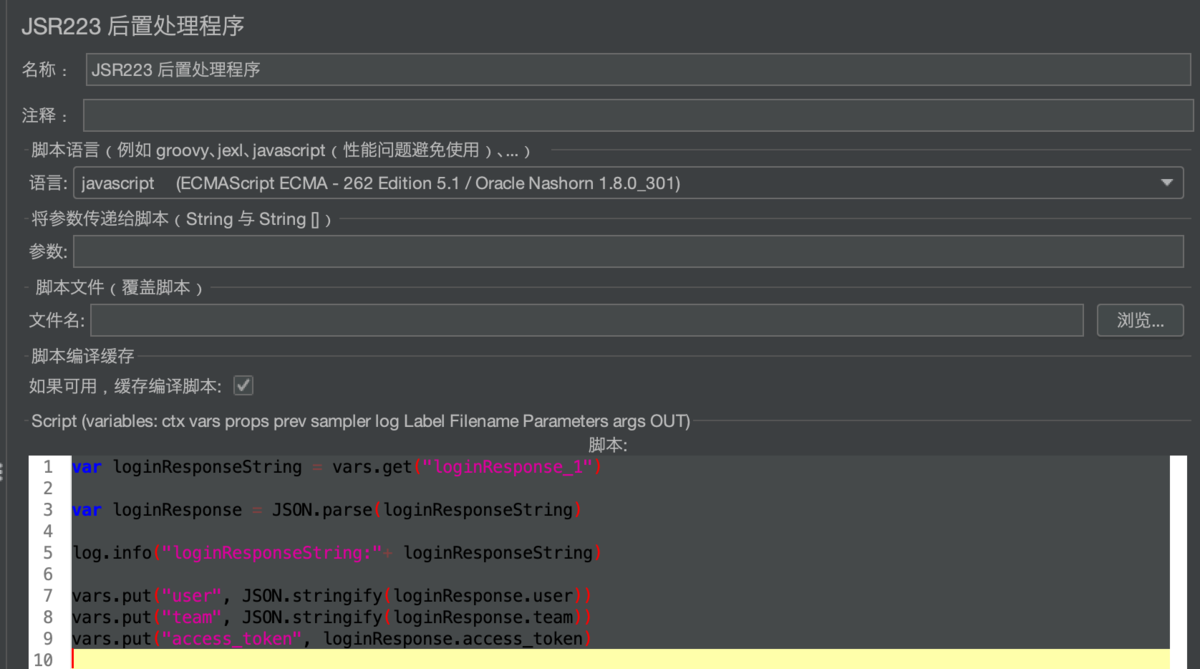Click the JSR223 后置处理程序 title heading
Screen dimensions: 1200x669
coord(133,26)
